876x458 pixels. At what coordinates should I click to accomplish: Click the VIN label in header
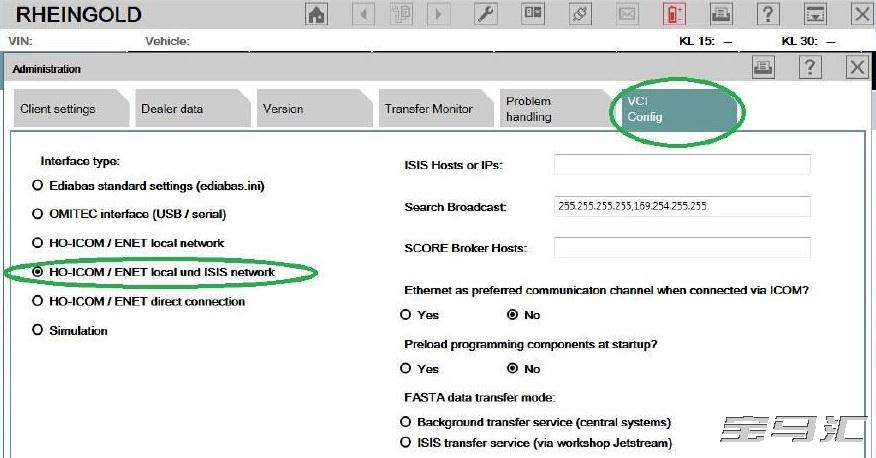pos(20,41)
